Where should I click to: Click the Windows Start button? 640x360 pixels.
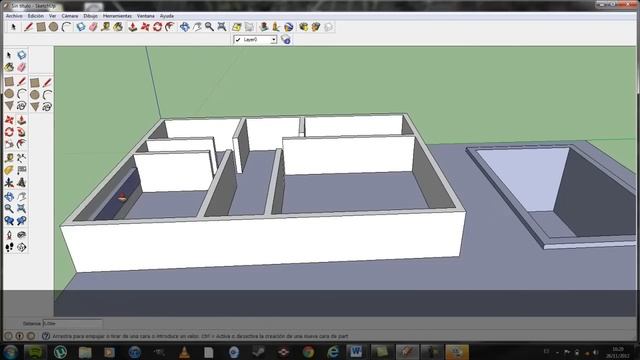click(10, 352)
